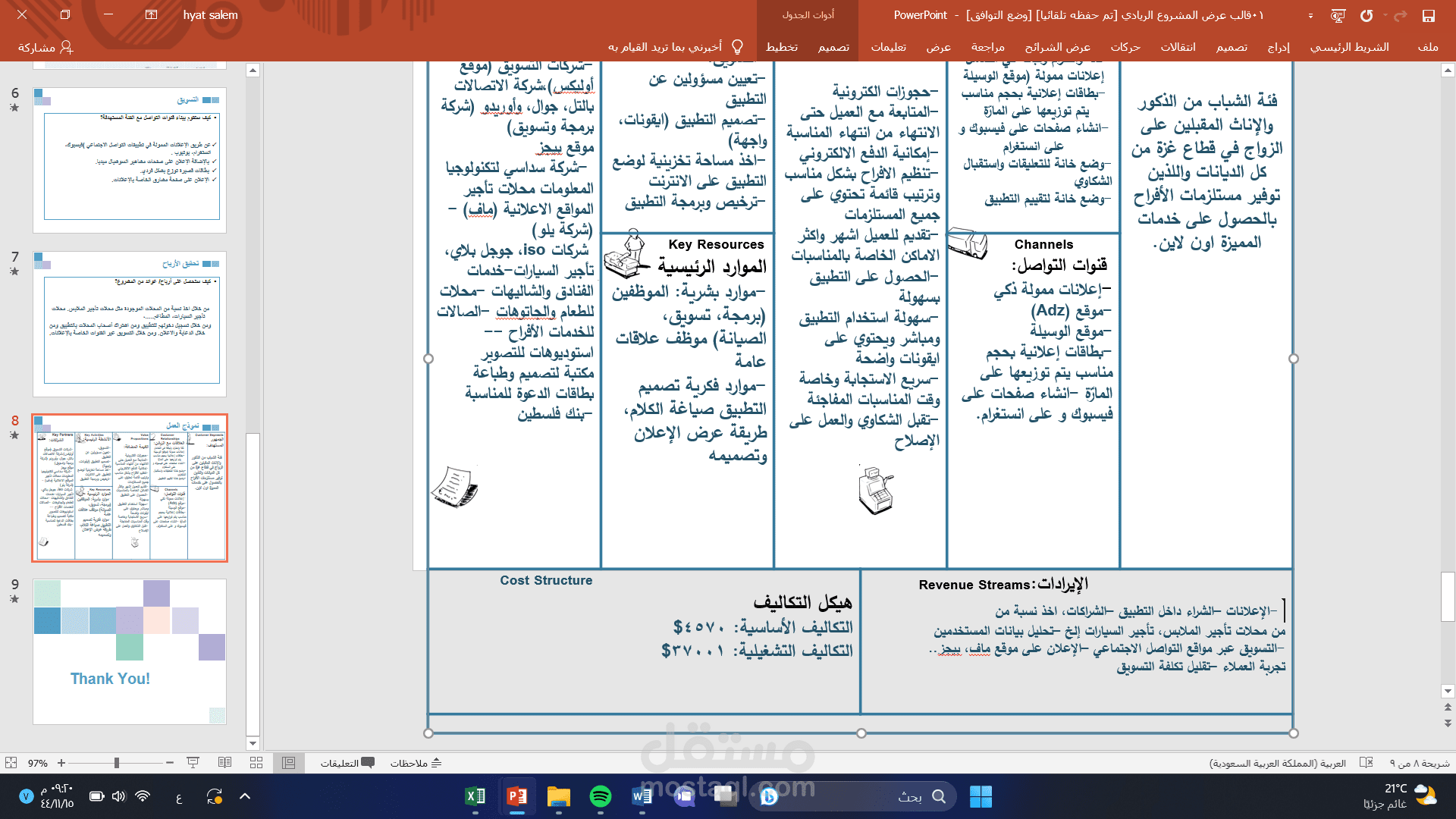Click the Channels heading text

(1043, 244)
